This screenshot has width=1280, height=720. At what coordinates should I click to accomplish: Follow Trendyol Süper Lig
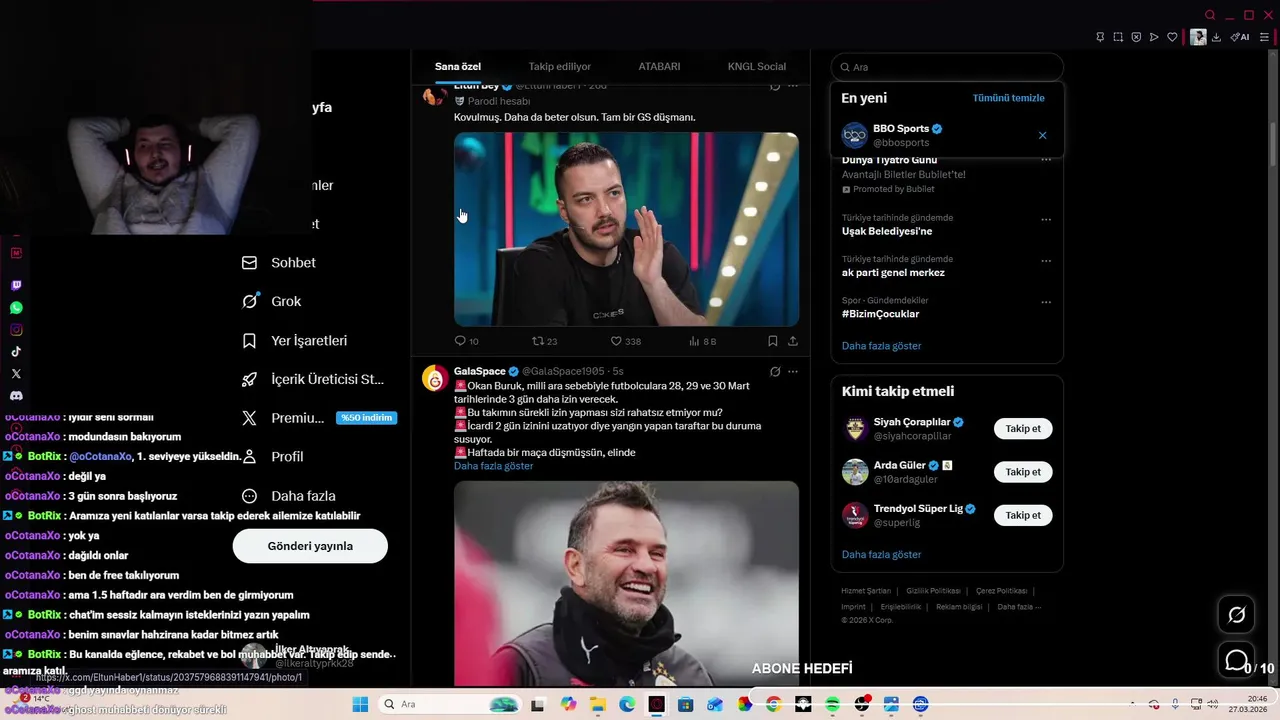point(1023,515)
